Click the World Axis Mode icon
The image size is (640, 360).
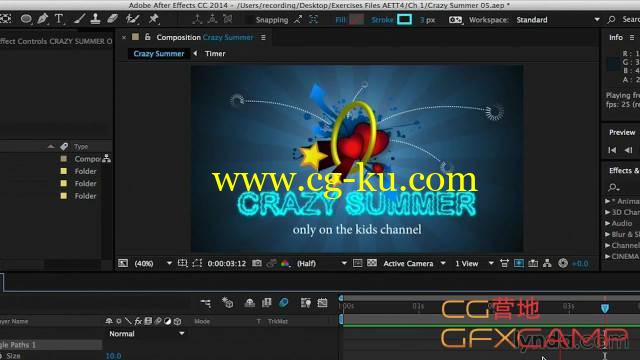(x=212, y=19)
